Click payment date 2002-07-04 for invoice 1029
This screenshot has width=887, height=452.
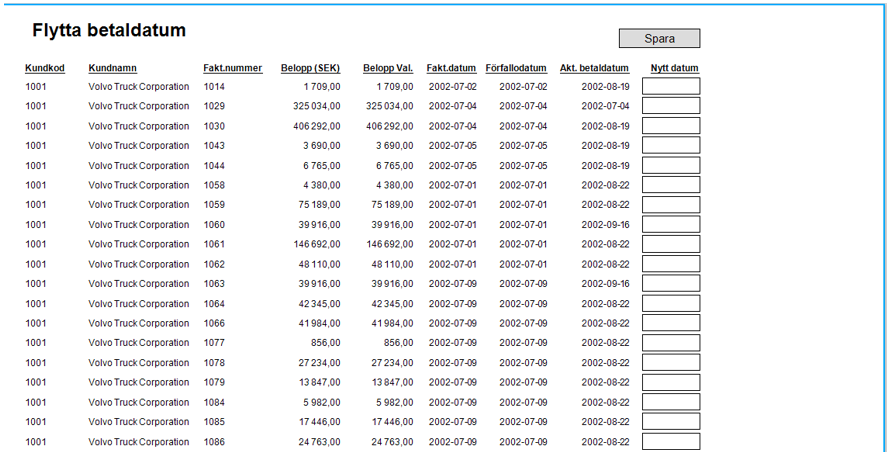(605, 106)
